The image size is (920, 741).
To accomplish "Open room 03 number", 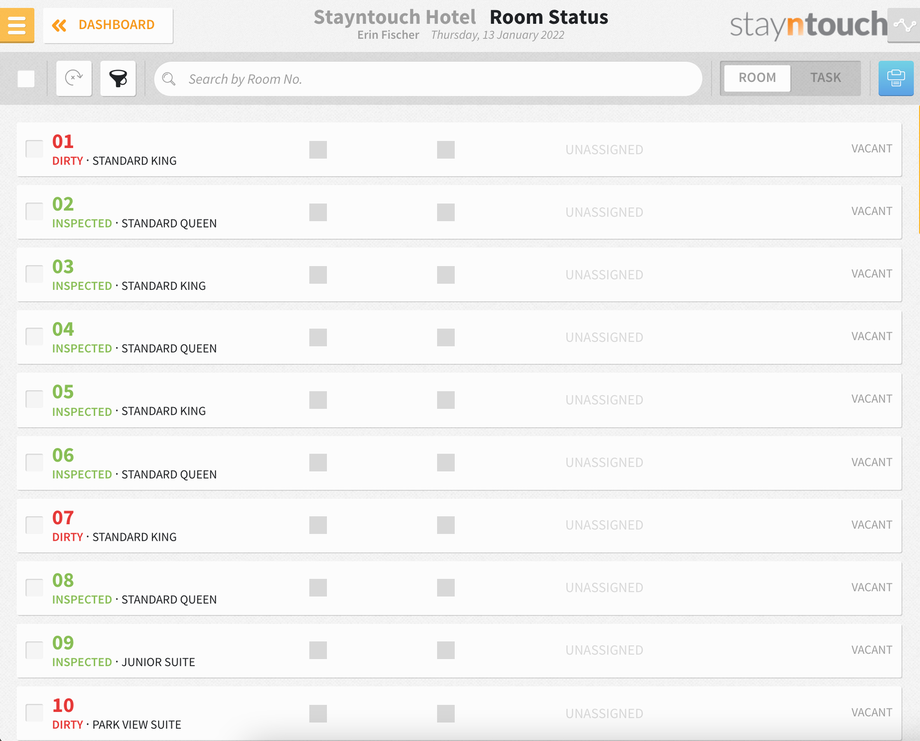I will (x=63, y=267).
